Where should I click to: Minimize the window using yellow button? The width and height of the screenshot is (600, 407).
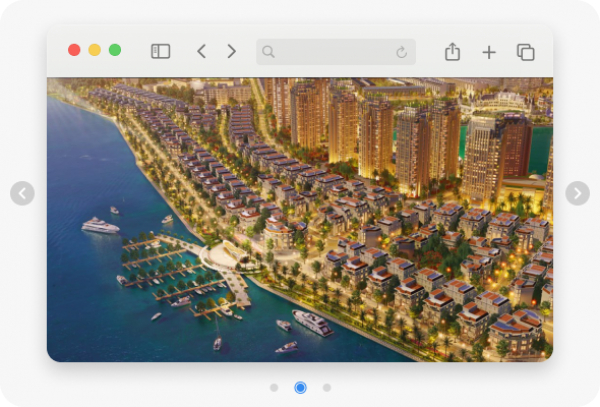click(x=94, y=50)
